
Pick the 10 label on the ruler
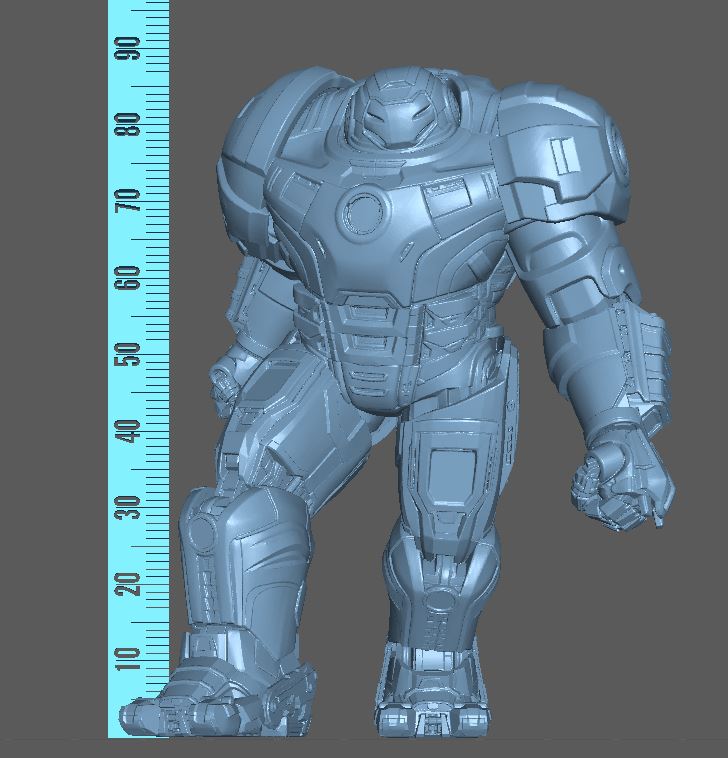[x=127, y=661]
